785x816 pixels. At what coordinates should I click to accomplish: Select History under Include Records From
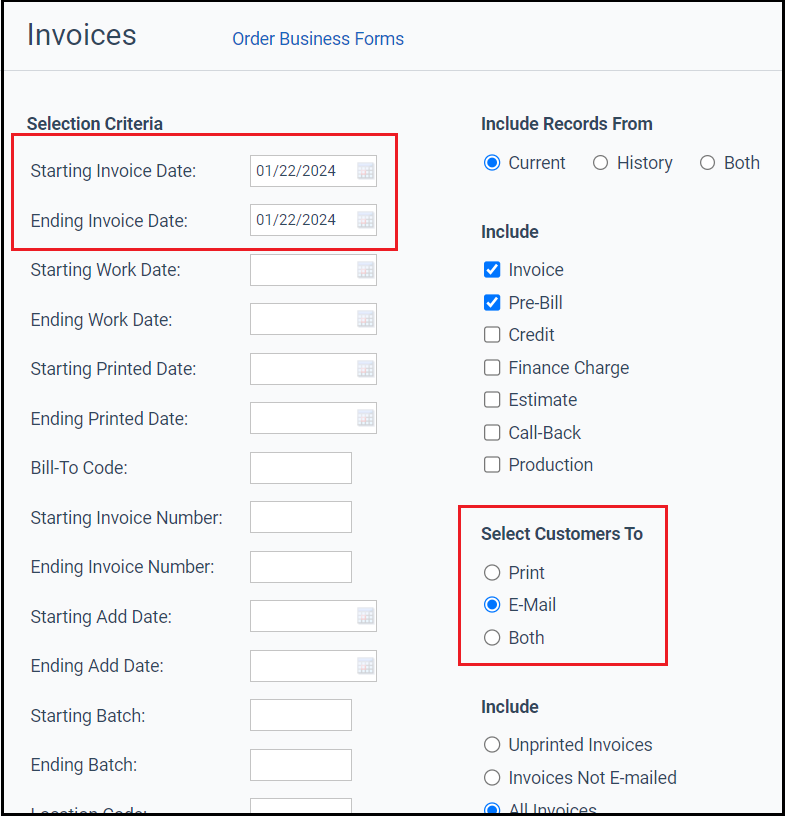pyautogui.click(x=600, y=162)
